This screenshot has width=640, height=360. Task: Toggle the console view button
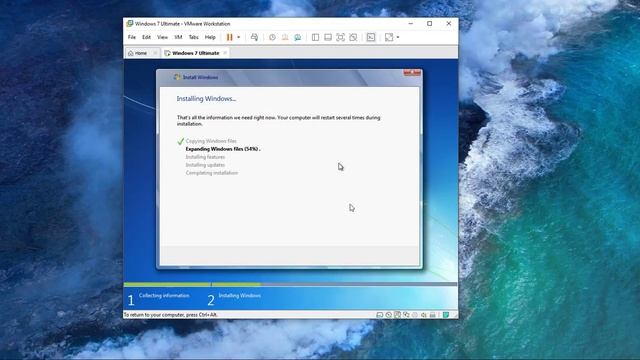371,37
